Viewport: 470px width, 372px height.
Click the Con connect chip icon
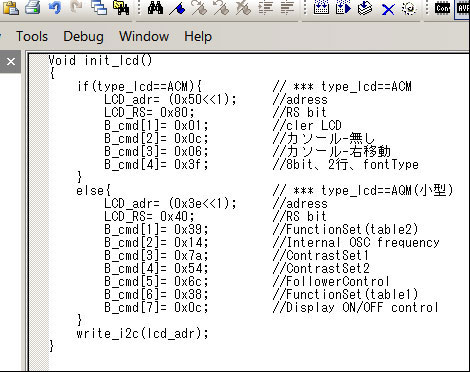point(442,8)
